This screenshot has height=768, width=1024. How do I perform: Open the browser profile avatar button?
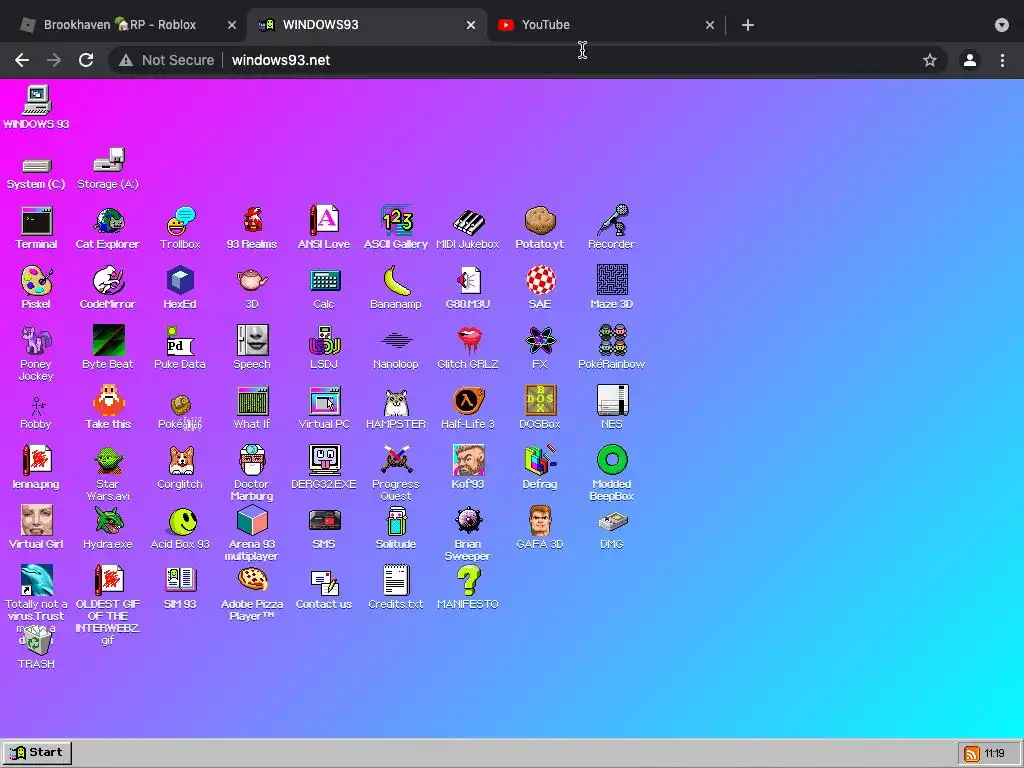pos(970,60)
